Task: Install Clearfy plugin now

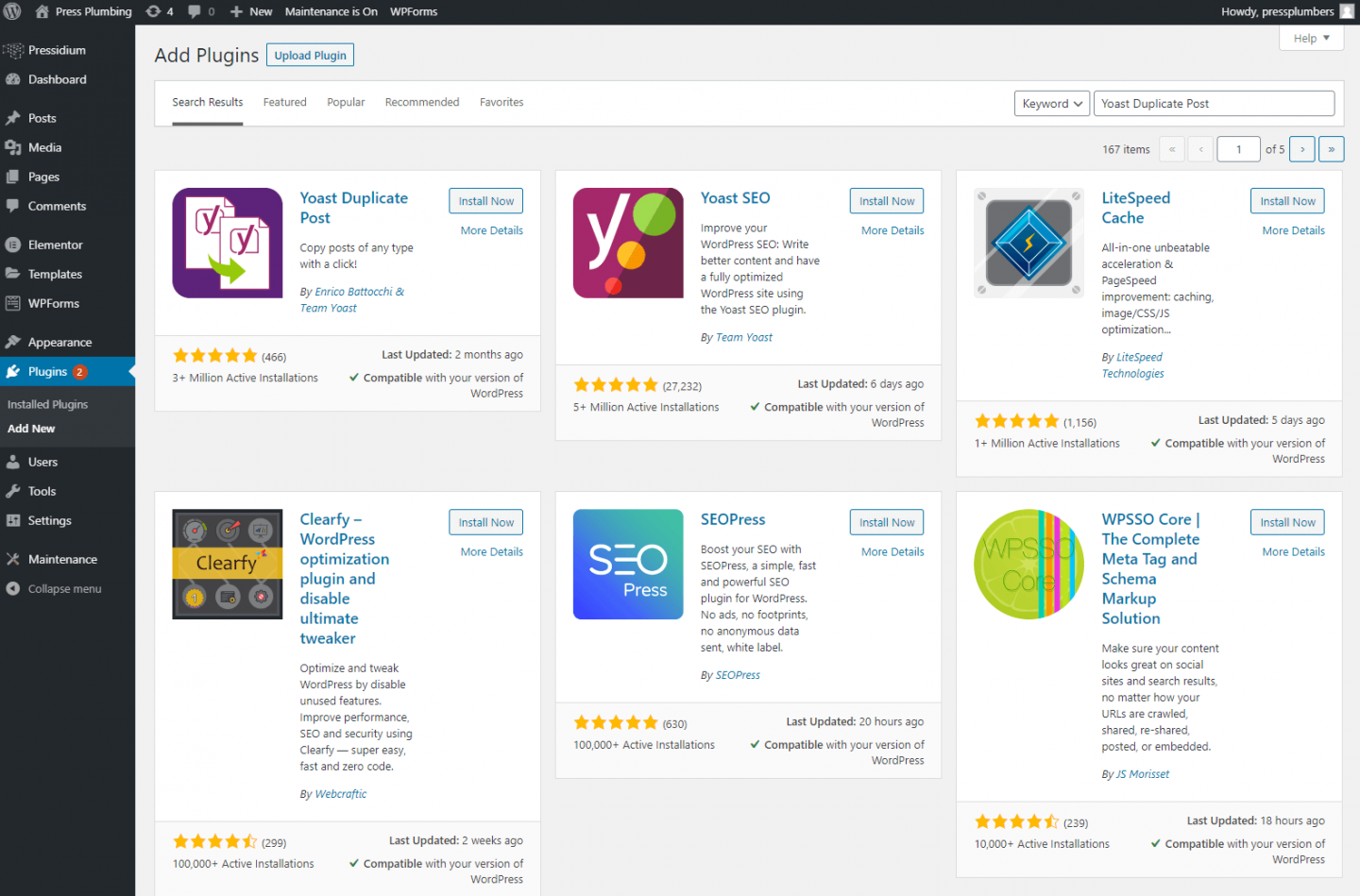Action: click(x=486, y=522)
